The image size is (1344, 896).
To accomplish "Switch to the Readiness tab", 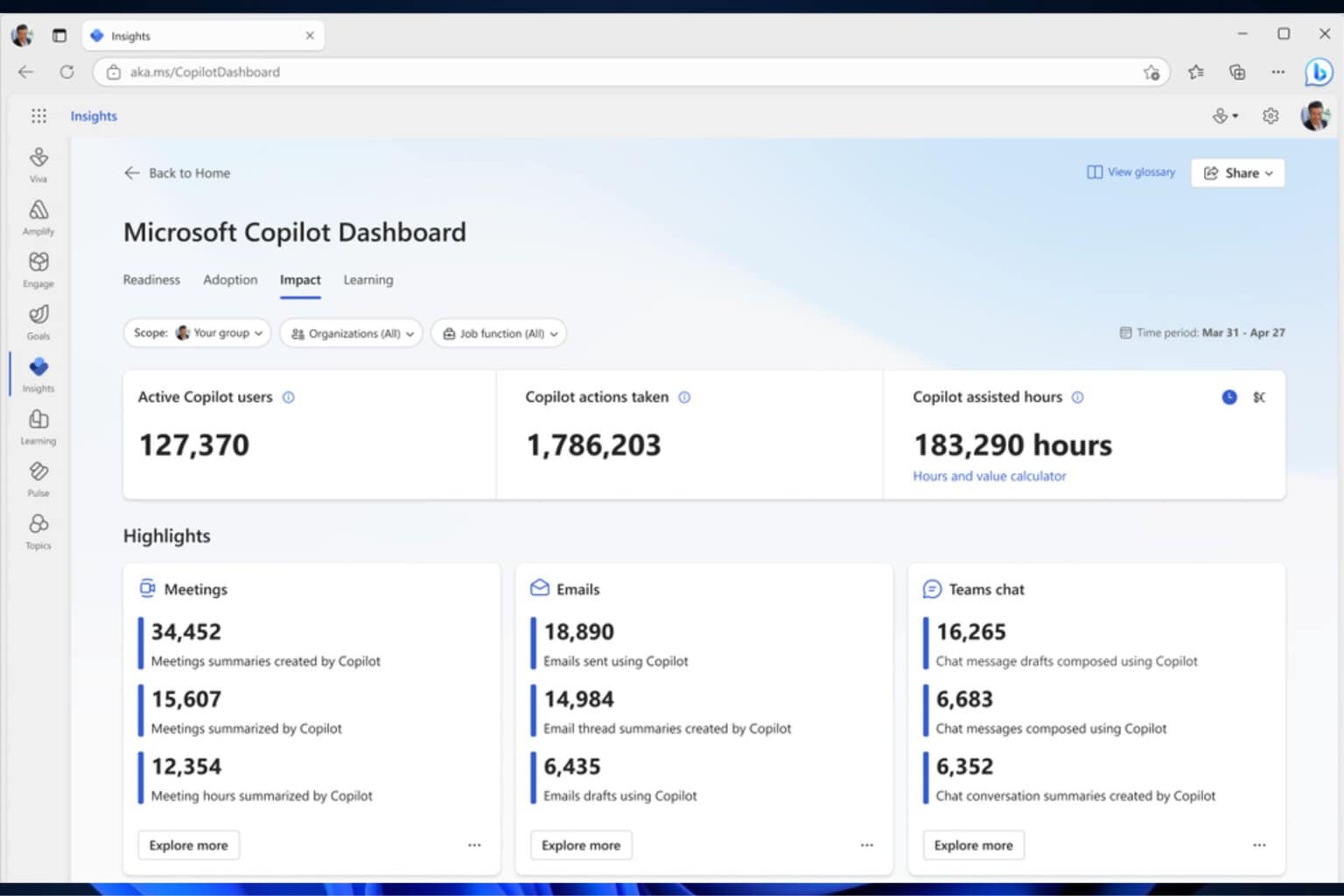I will (151, 280).
